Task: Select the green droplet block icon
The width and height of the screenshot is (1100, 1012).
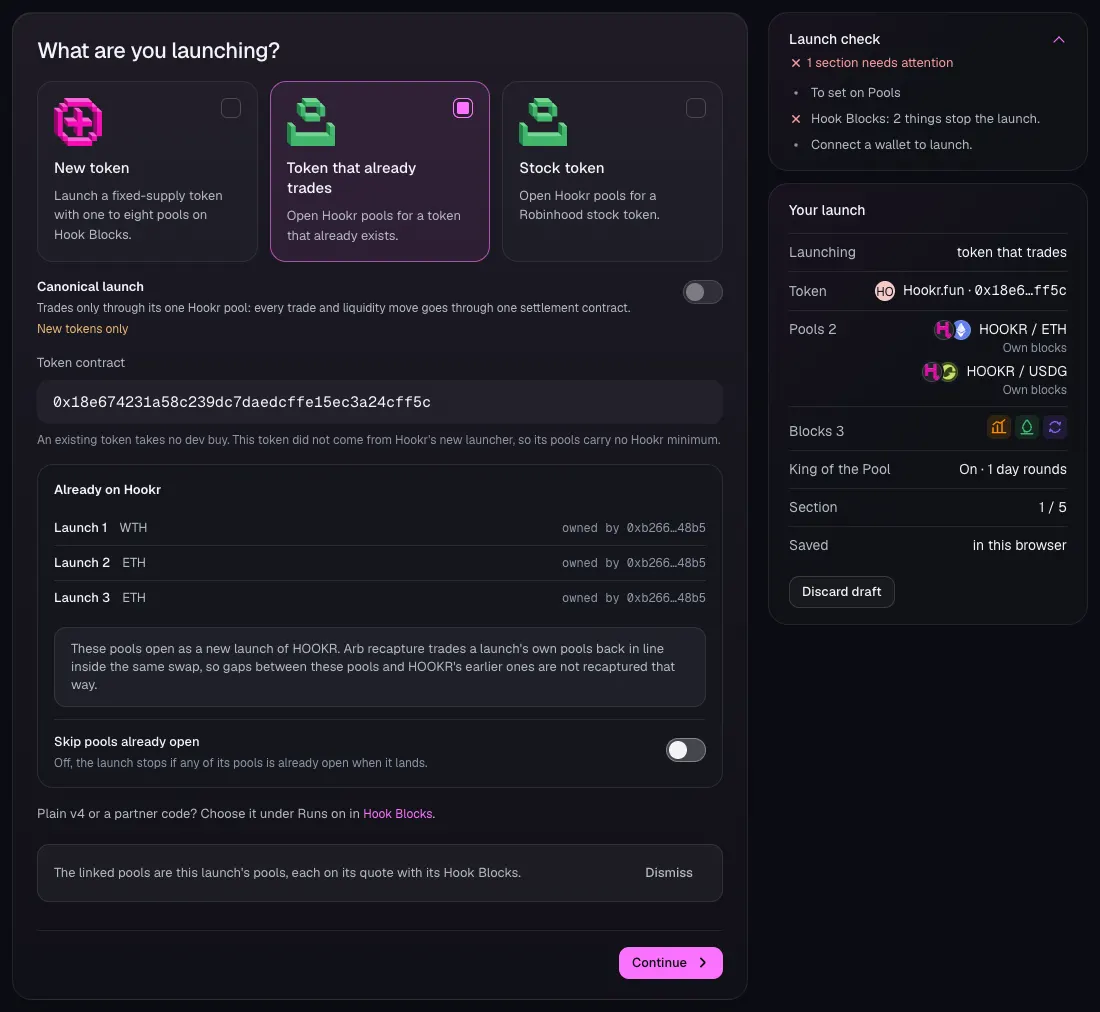Action: pyautogui.click(x=1026, y=426)
